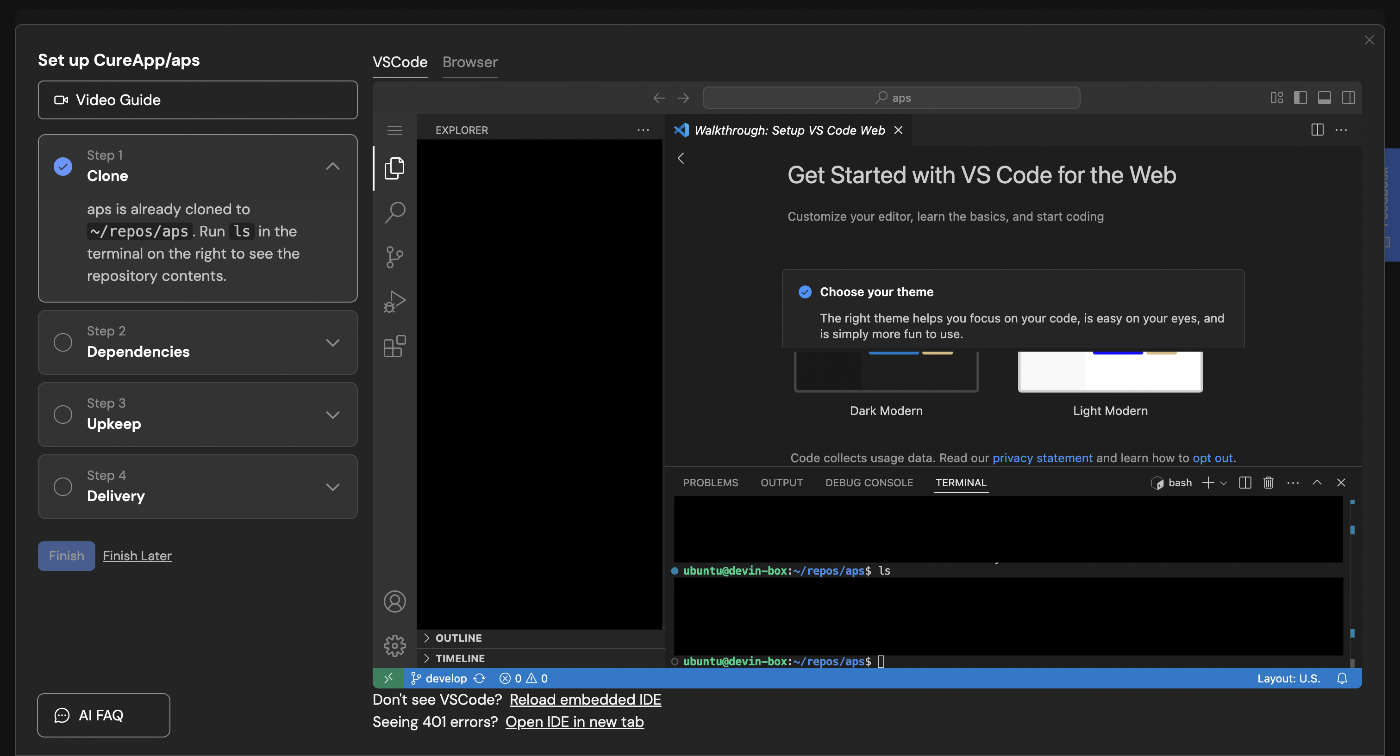The height and width of the screenshot is (756, 1400).
Task: Select the TERMINAL panel tab
Action: (x=961, y=482)
